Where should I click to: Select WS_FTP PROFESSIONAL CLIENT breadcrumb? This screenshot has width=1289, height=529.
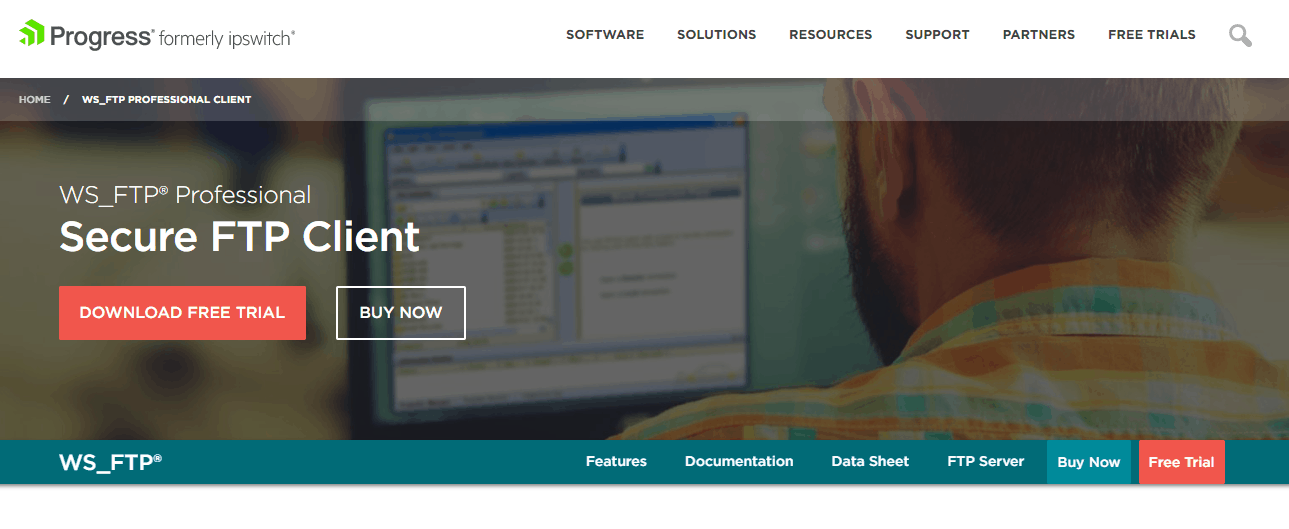click(166, 100)
